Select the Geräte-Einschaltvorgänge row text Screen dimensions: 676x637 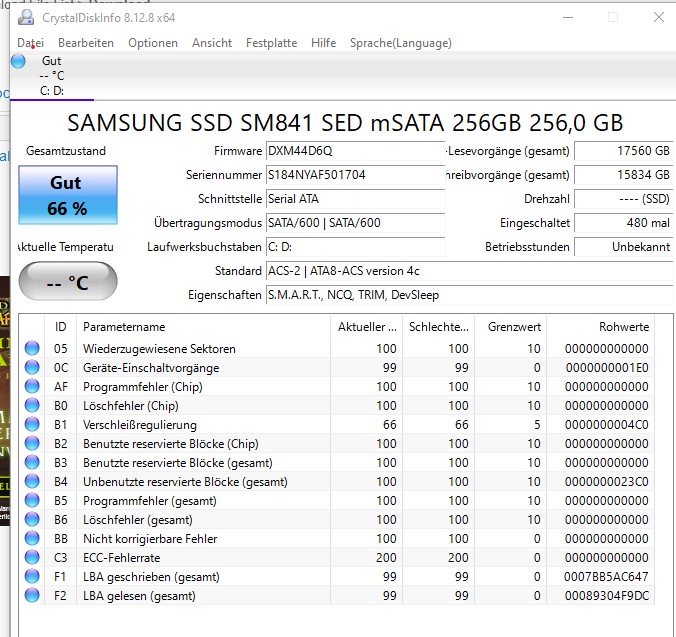click(151, 367)
